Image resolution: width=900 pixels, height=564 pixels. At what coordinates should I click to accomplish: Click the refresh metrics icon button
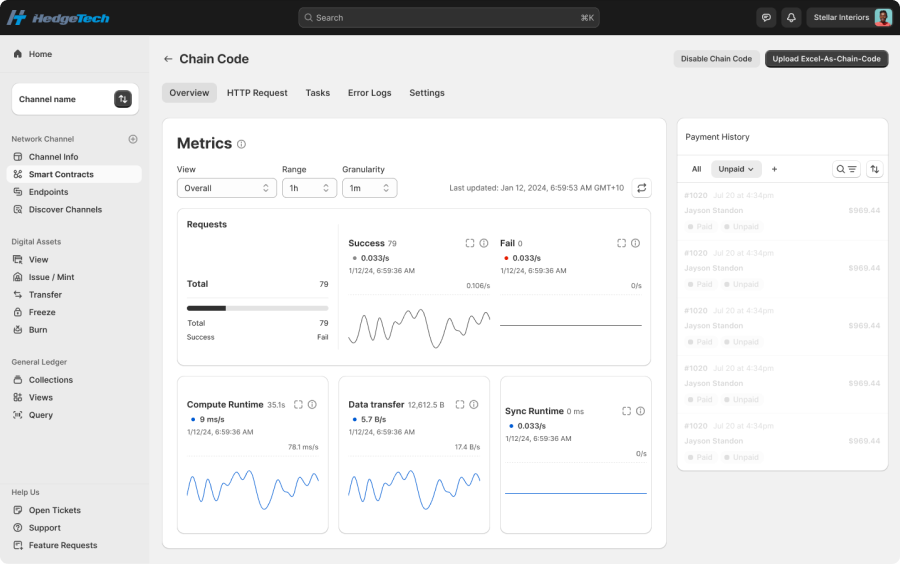coord(641,188)
